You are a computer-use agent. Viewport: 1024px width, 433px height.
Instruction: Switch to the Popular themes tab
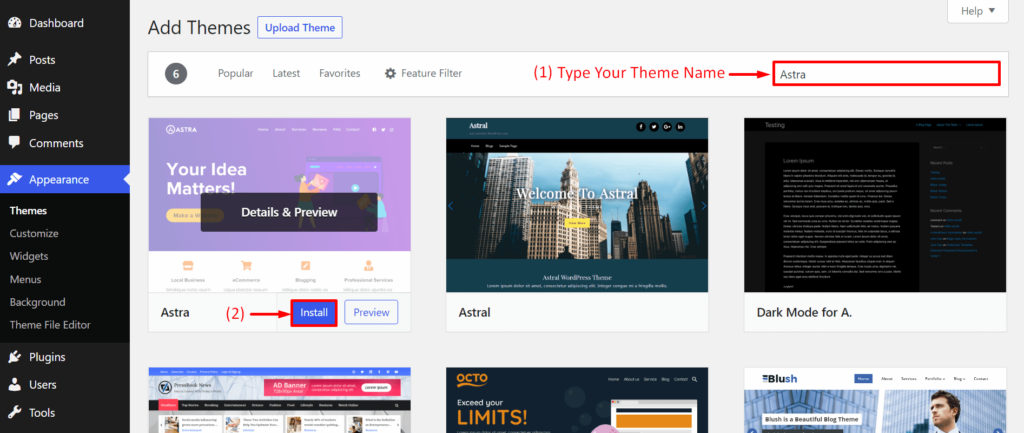(236, 73)
